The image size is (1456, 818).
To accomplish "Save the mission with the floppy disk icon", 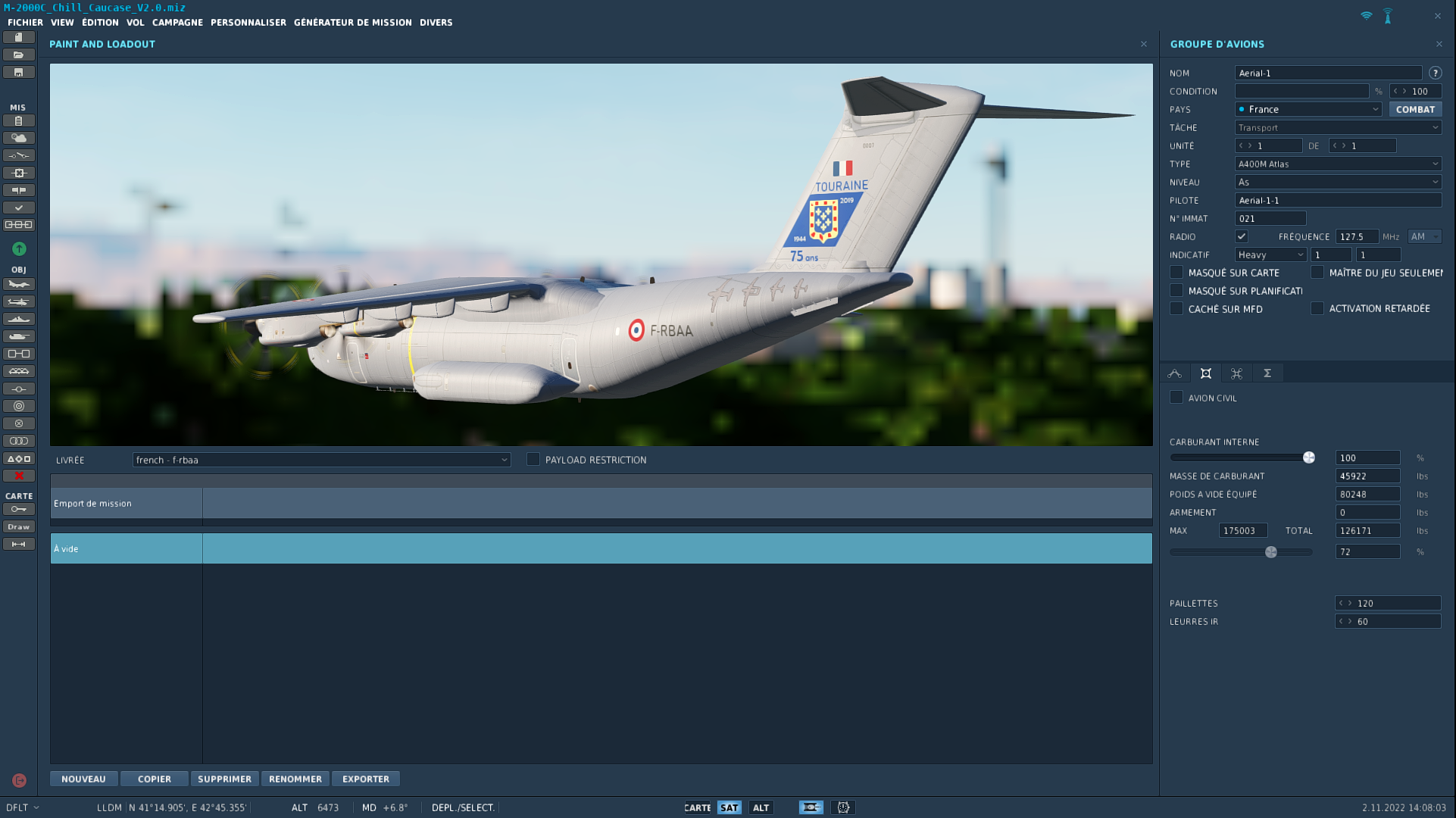I will click(x=19, y=72).
